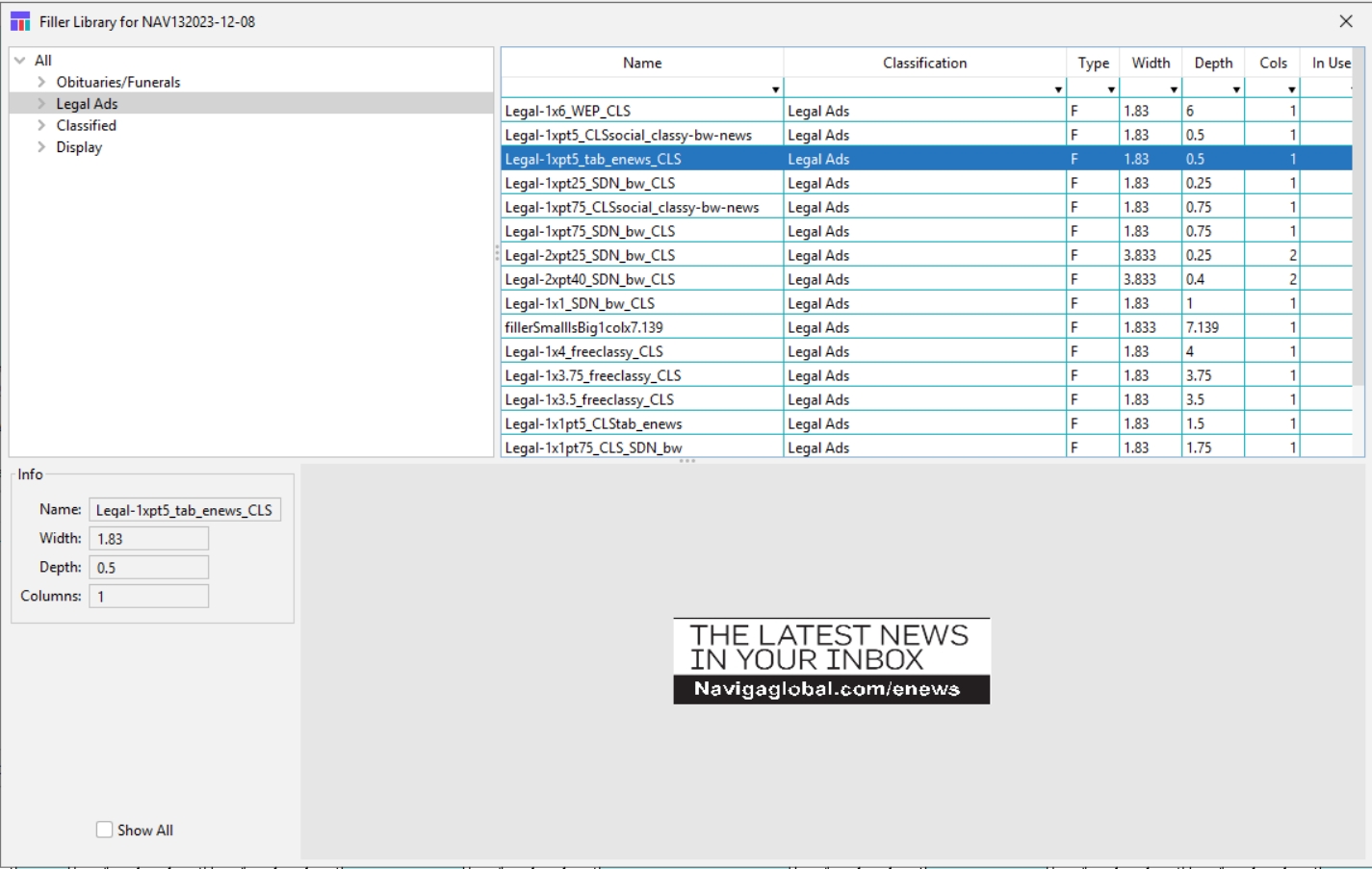Expand the Display category arrow
Screen dimensions: 1372x869
pos(41,147)
